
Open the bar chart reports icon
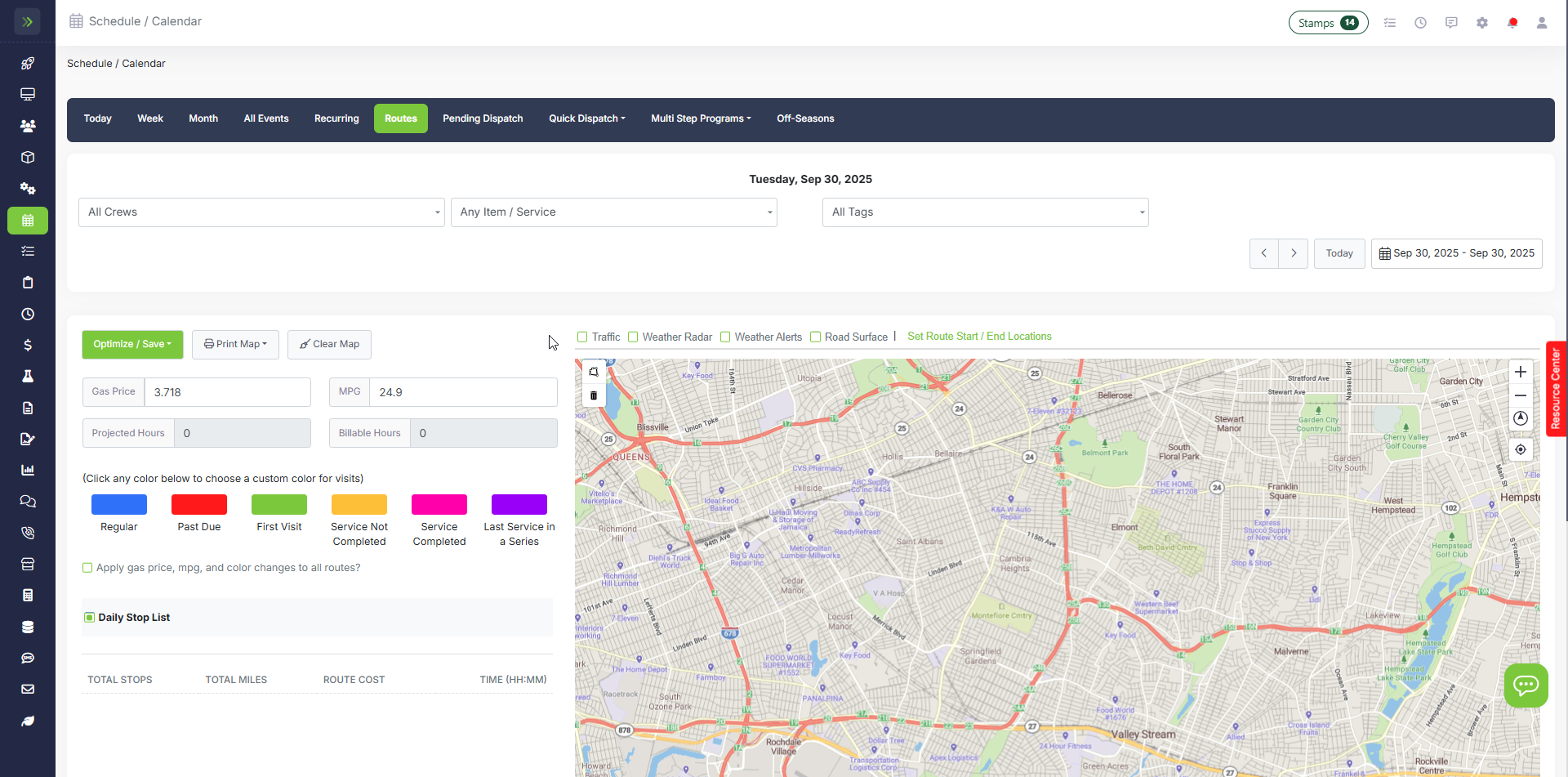(28, 470)
